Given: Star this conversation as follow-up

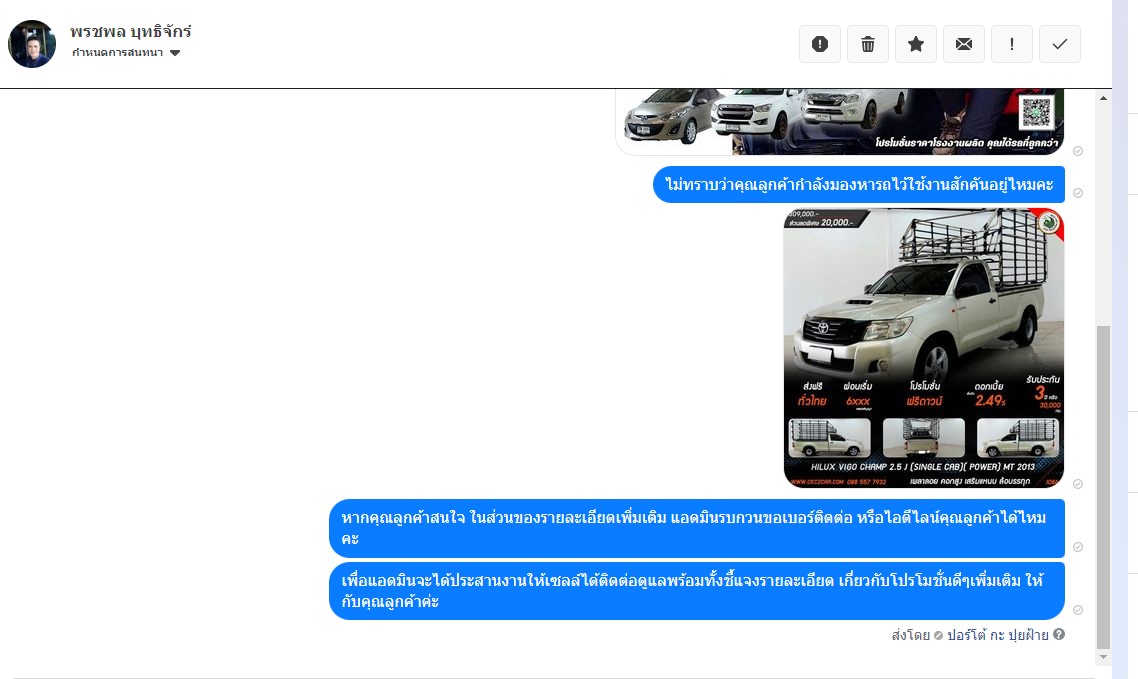Looking at the screenshot, I should [x=916, y=44].
